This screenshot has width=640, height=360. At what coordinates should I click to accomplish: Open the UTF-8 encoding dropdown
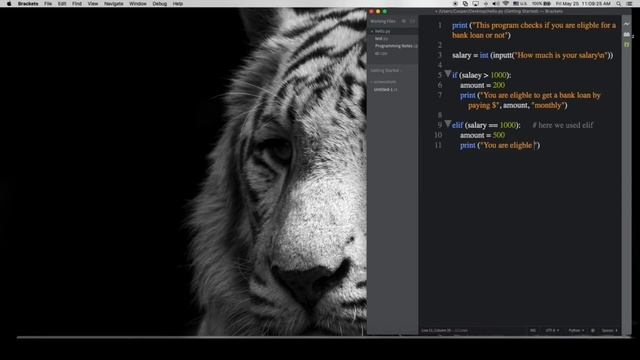point(552,331)
